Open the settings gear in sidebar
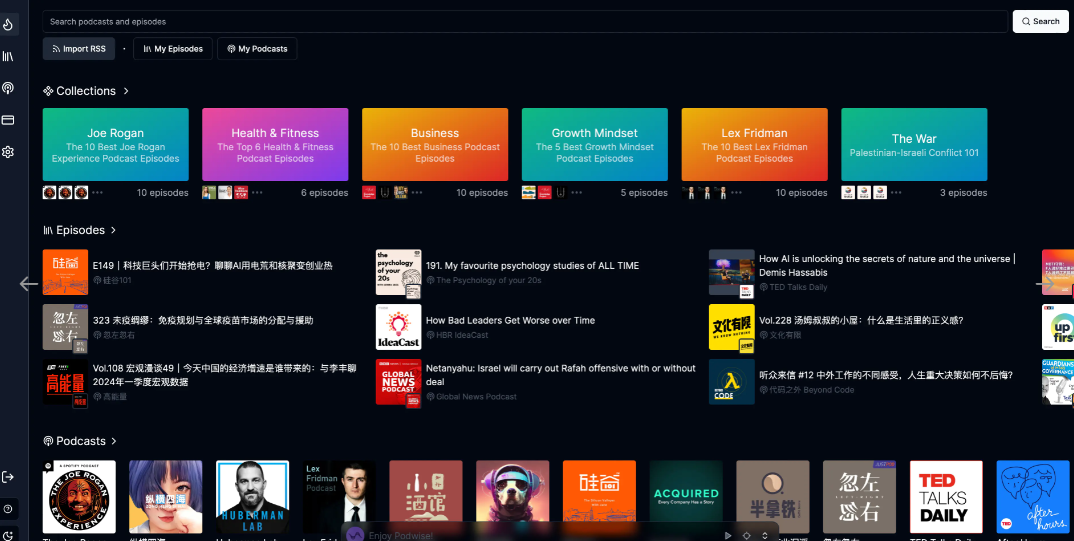1074x541 pixels. 8,152
